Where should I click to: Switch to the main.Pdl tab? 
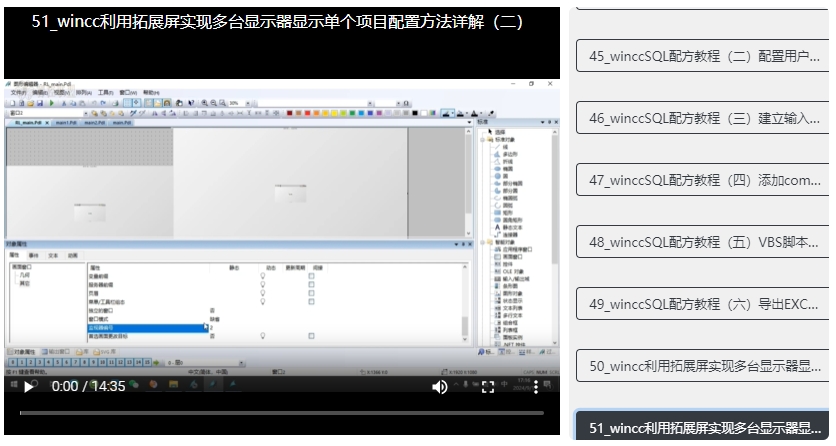pos(122,123)
